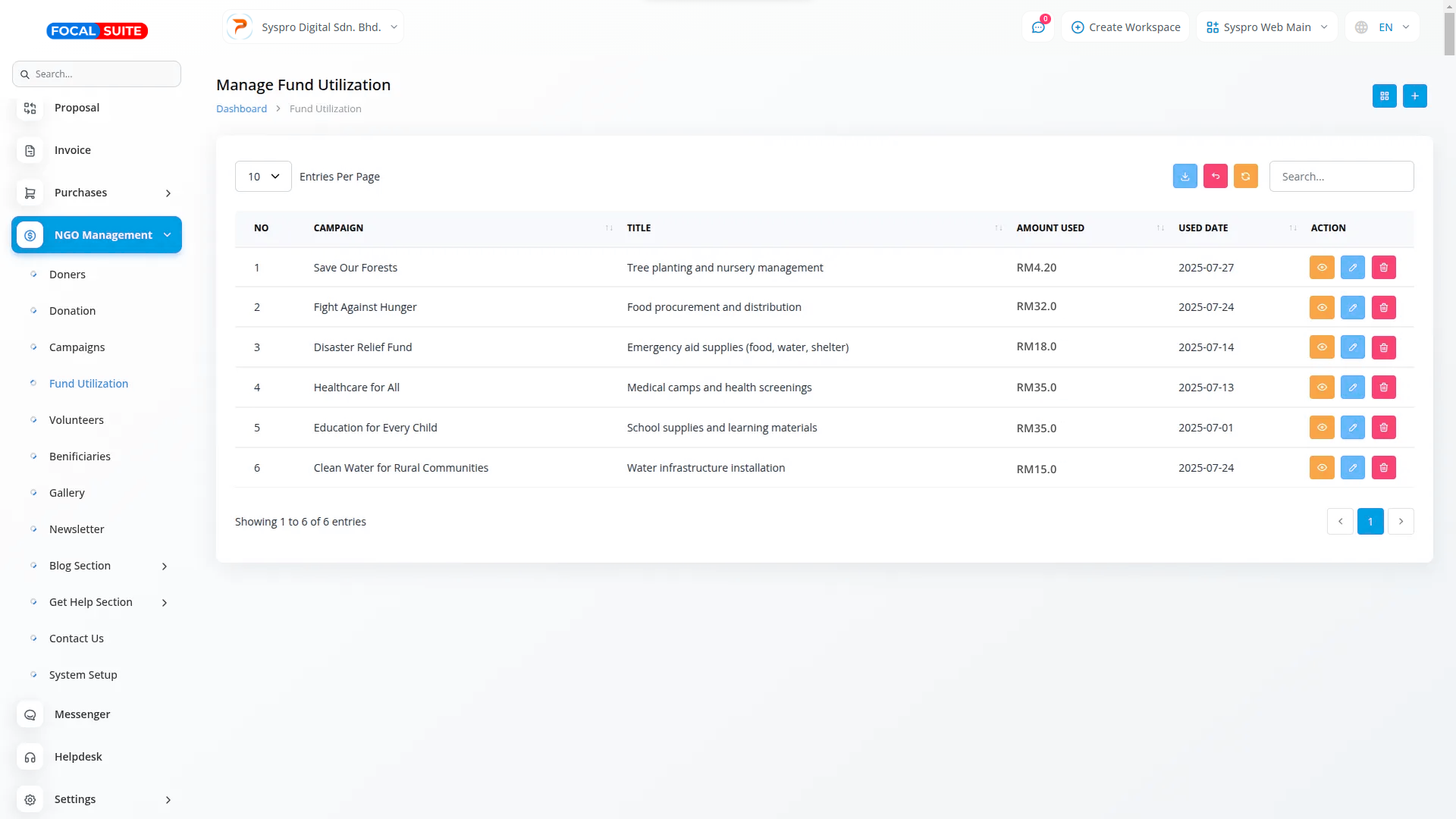Open Campaigns in the NGO submenu
Viewport: 1456px width, 819px height.
[x=77, y=347]
